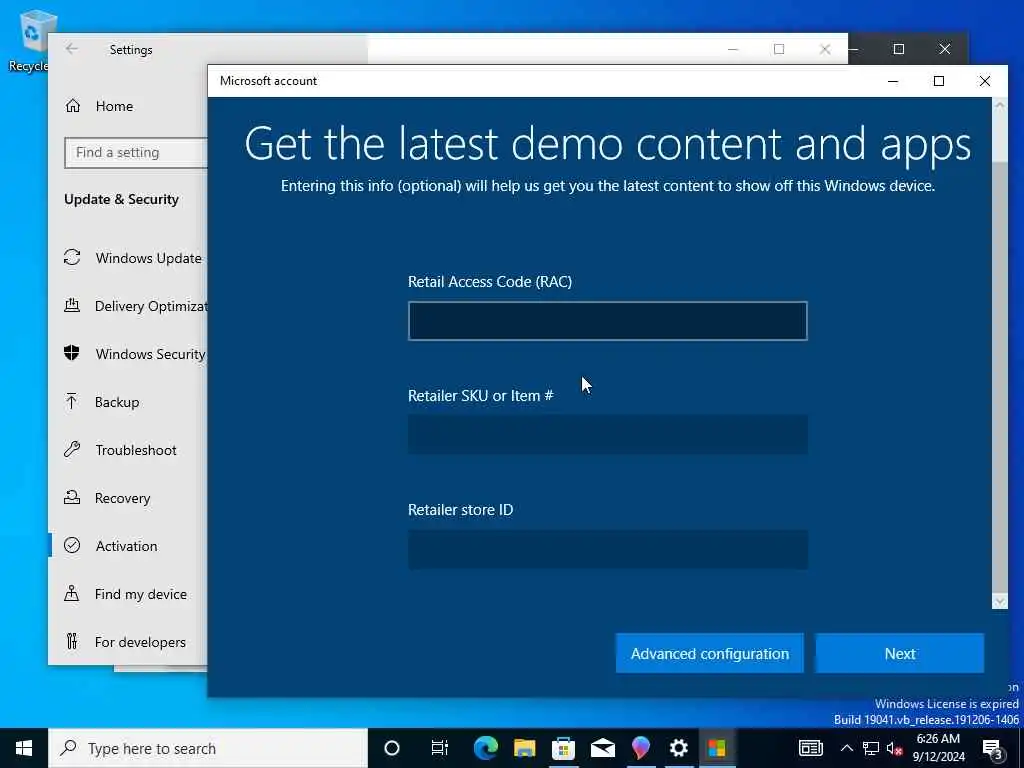Open the Windows Start menu
This screenshot has height=768, width=1024.
pyautogui.click(x=24, y=748)
